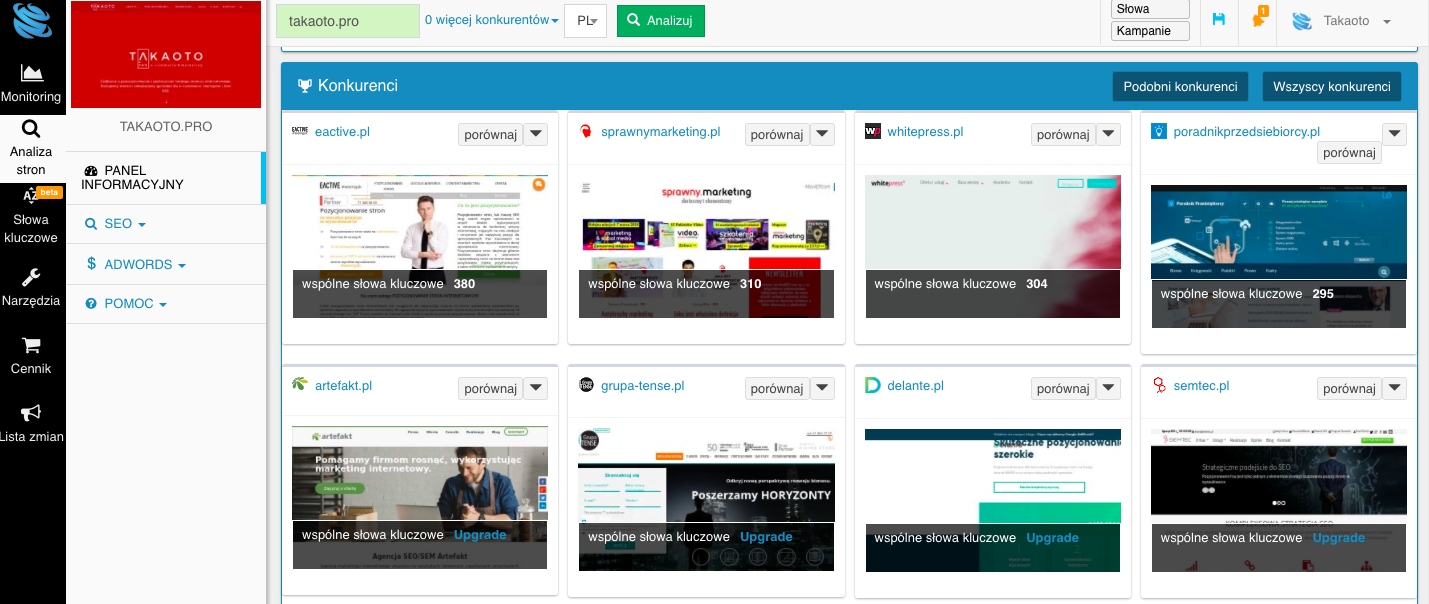1429x604 pixels.
Task: Open the delante.pl screenshot thumbnail
Action: (993, 499)
